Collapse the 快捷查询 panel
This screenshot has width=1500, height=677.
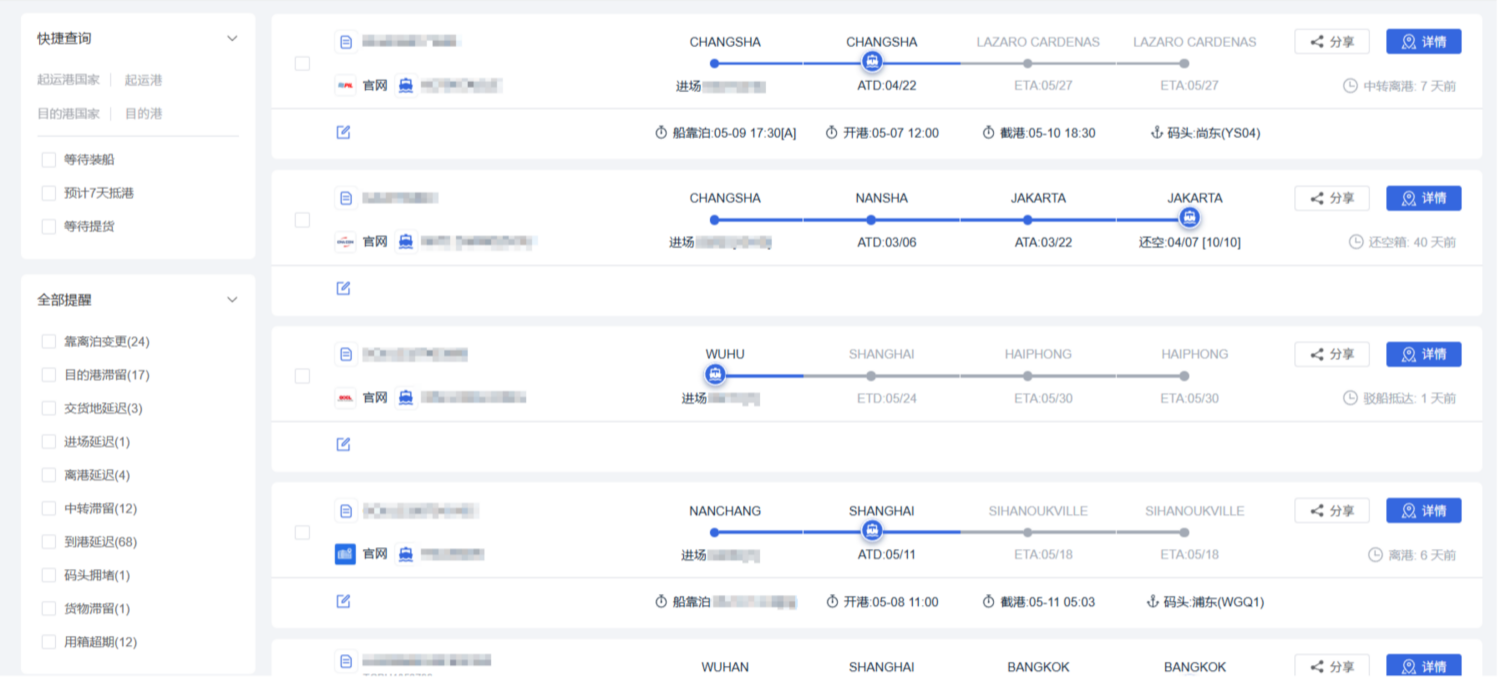(232, 39)
